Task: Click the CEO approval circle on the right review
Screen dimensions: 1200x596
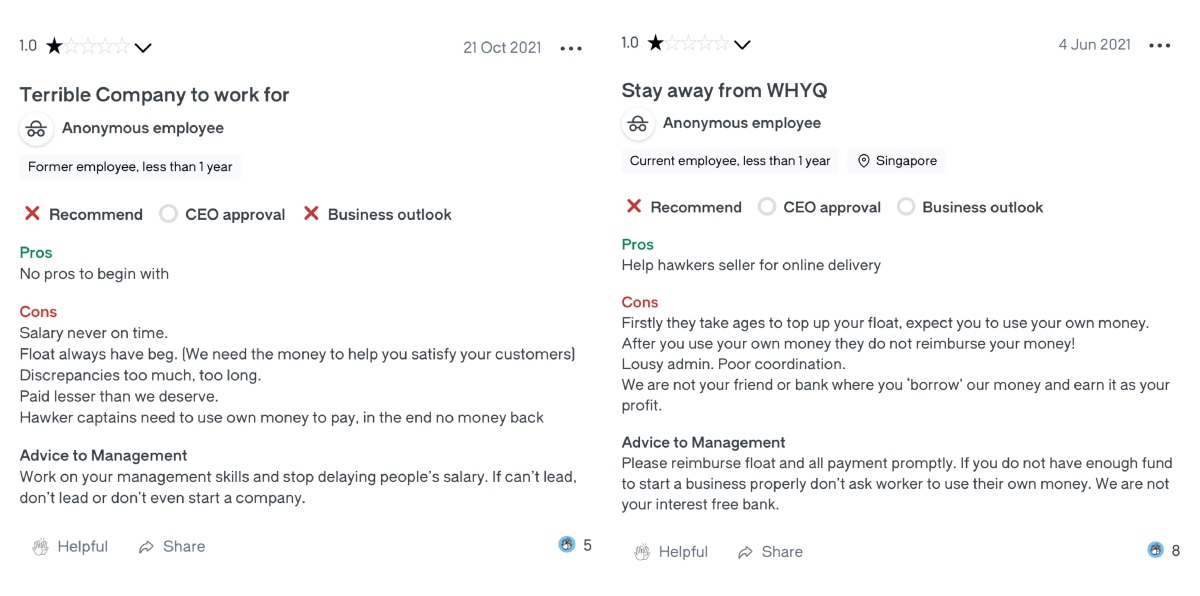Action: click(767, 207)
